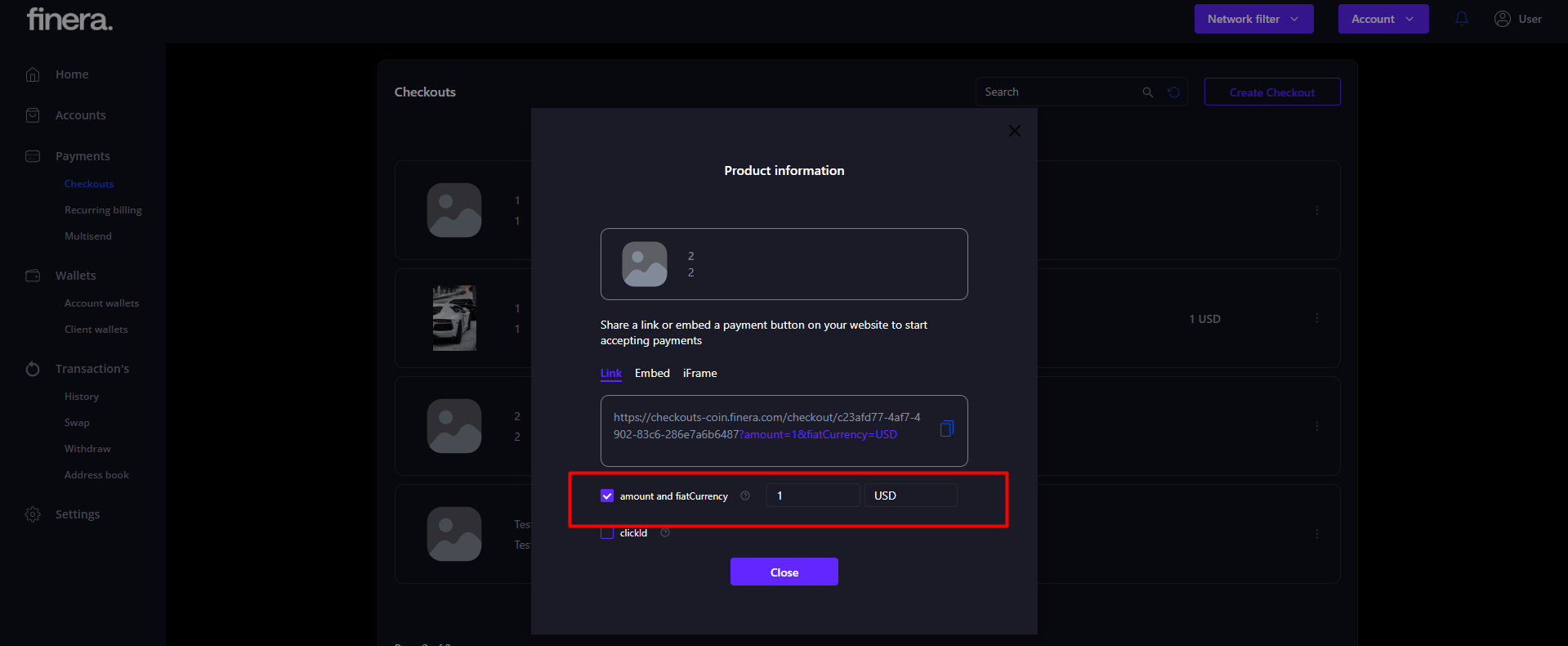Click the Create Checkout button
1568x646 pixels.
click(1271, 92)
